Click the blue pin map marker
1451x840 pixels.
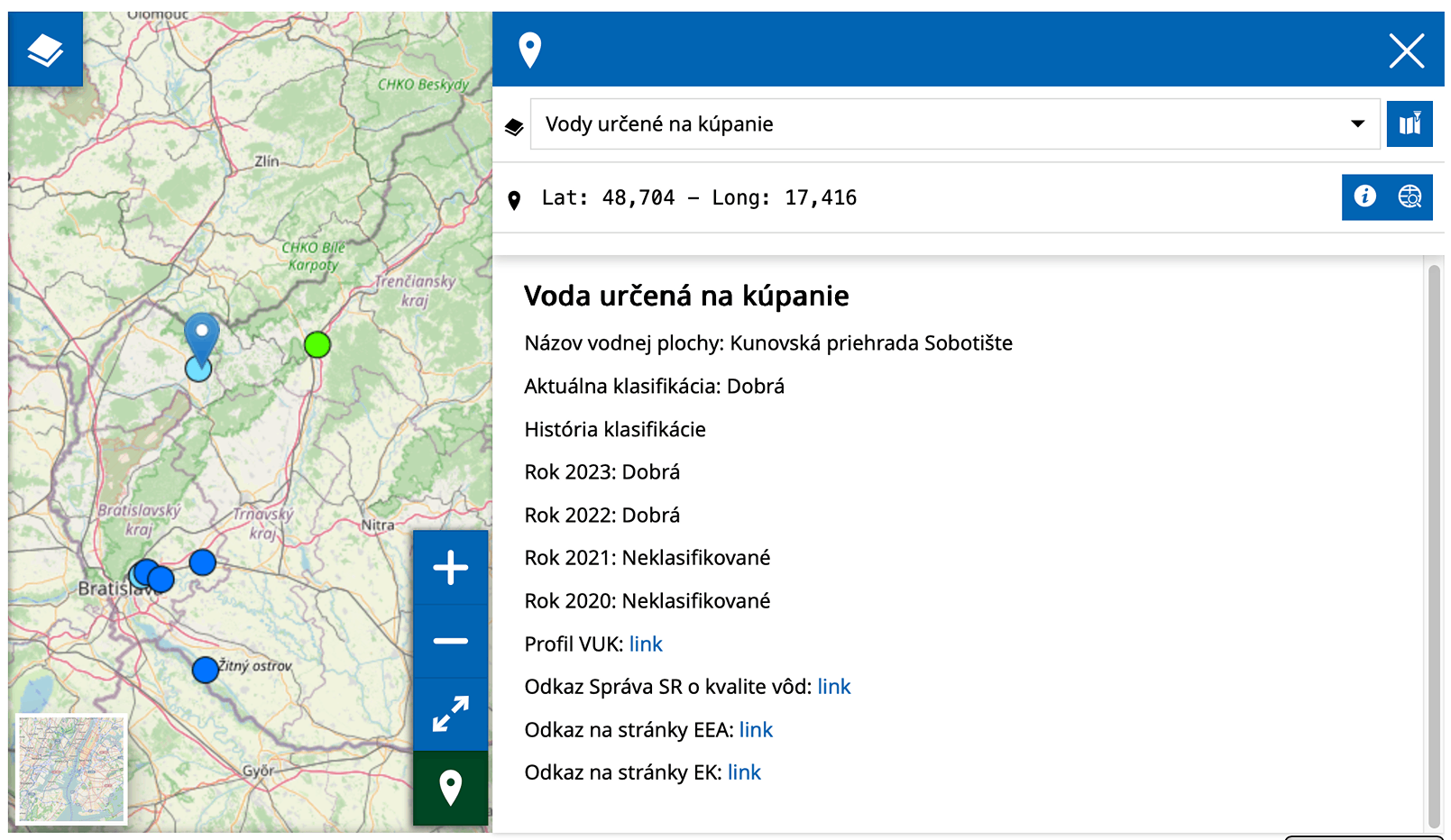pos(202,340)
